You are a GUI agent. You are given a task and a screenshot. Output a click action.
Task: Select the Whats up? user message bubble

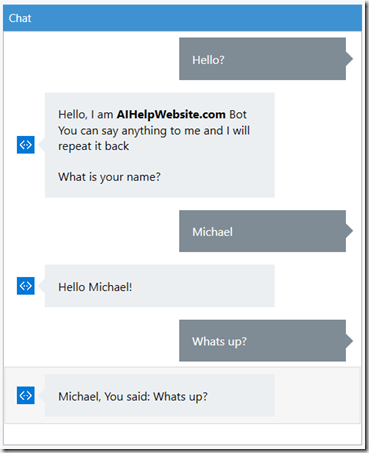(262, 341)
